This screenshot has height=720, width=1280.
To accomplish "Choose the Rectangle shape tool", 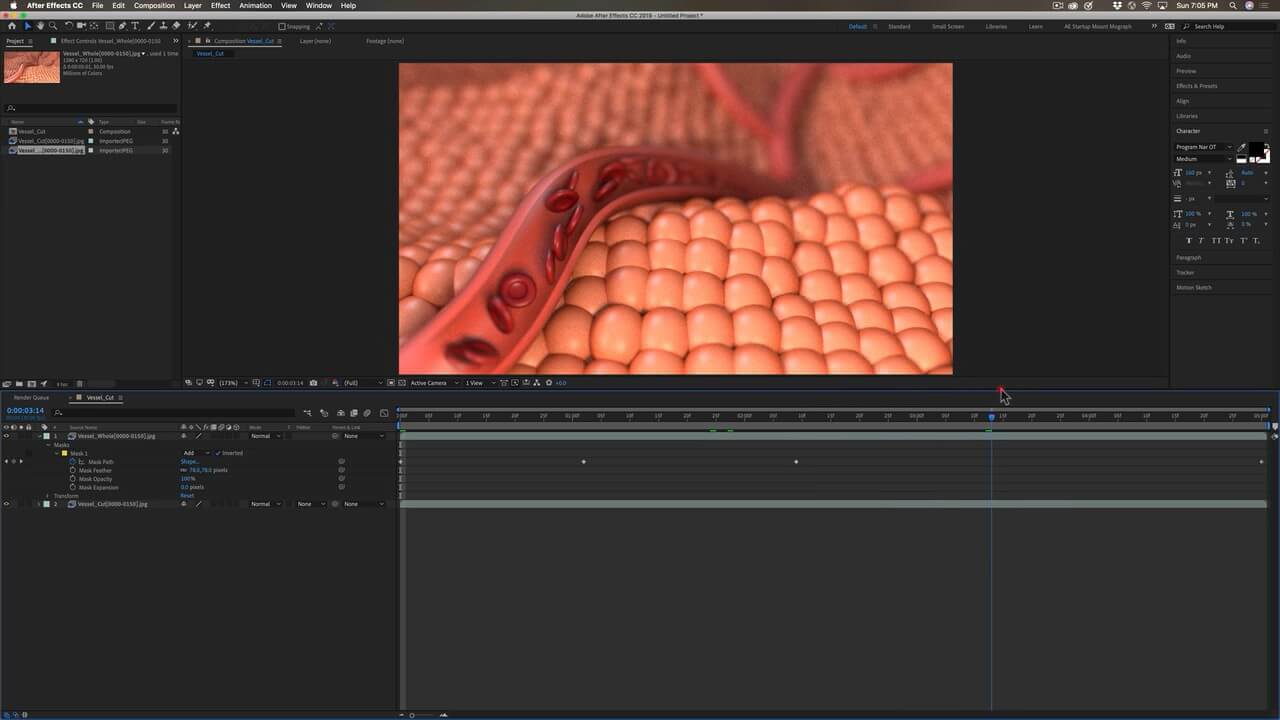I will pos(109,26).
